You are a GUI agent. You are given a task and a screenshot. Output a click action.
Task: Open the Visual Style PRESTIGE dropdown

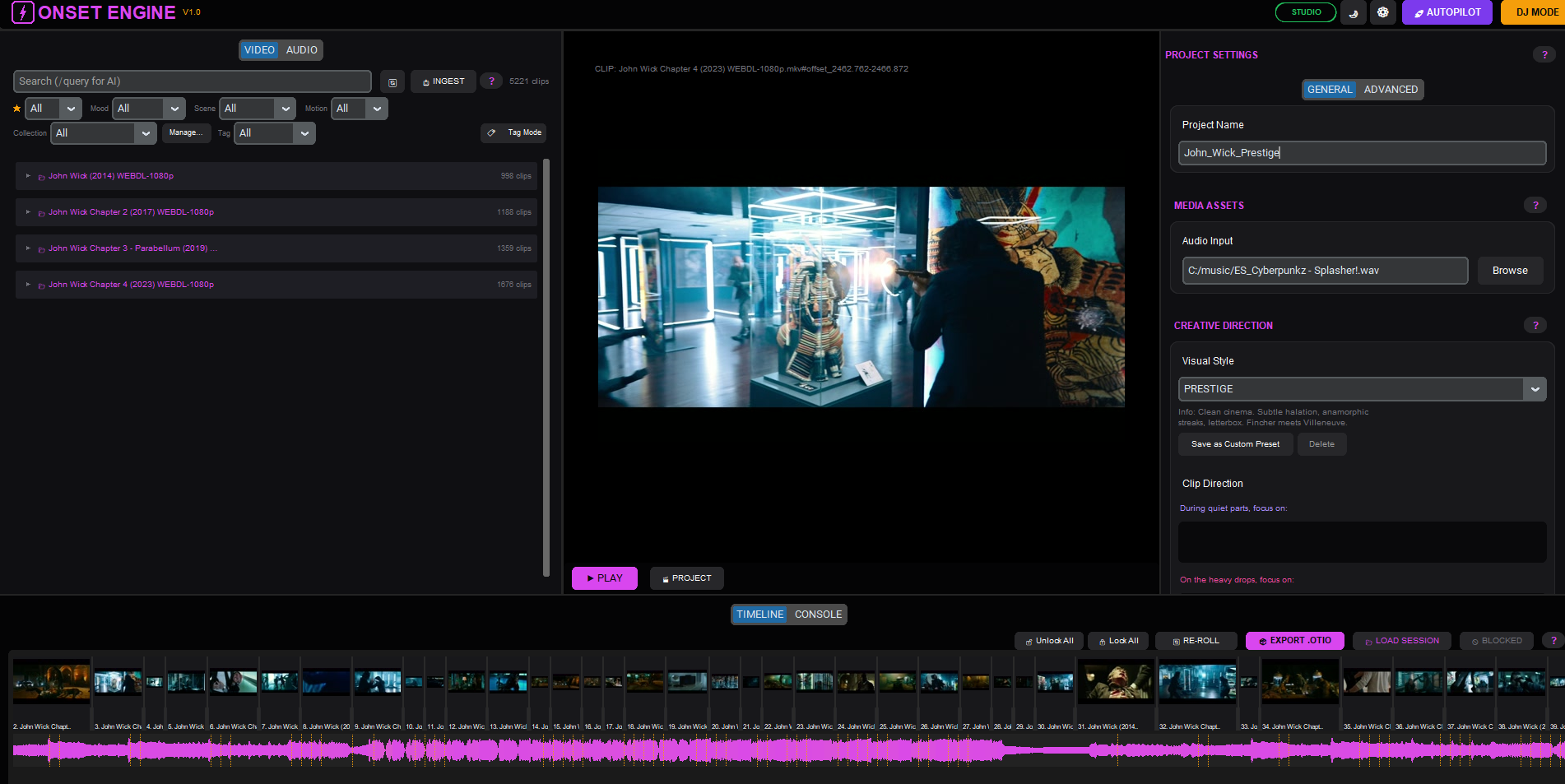(1361, 388)
